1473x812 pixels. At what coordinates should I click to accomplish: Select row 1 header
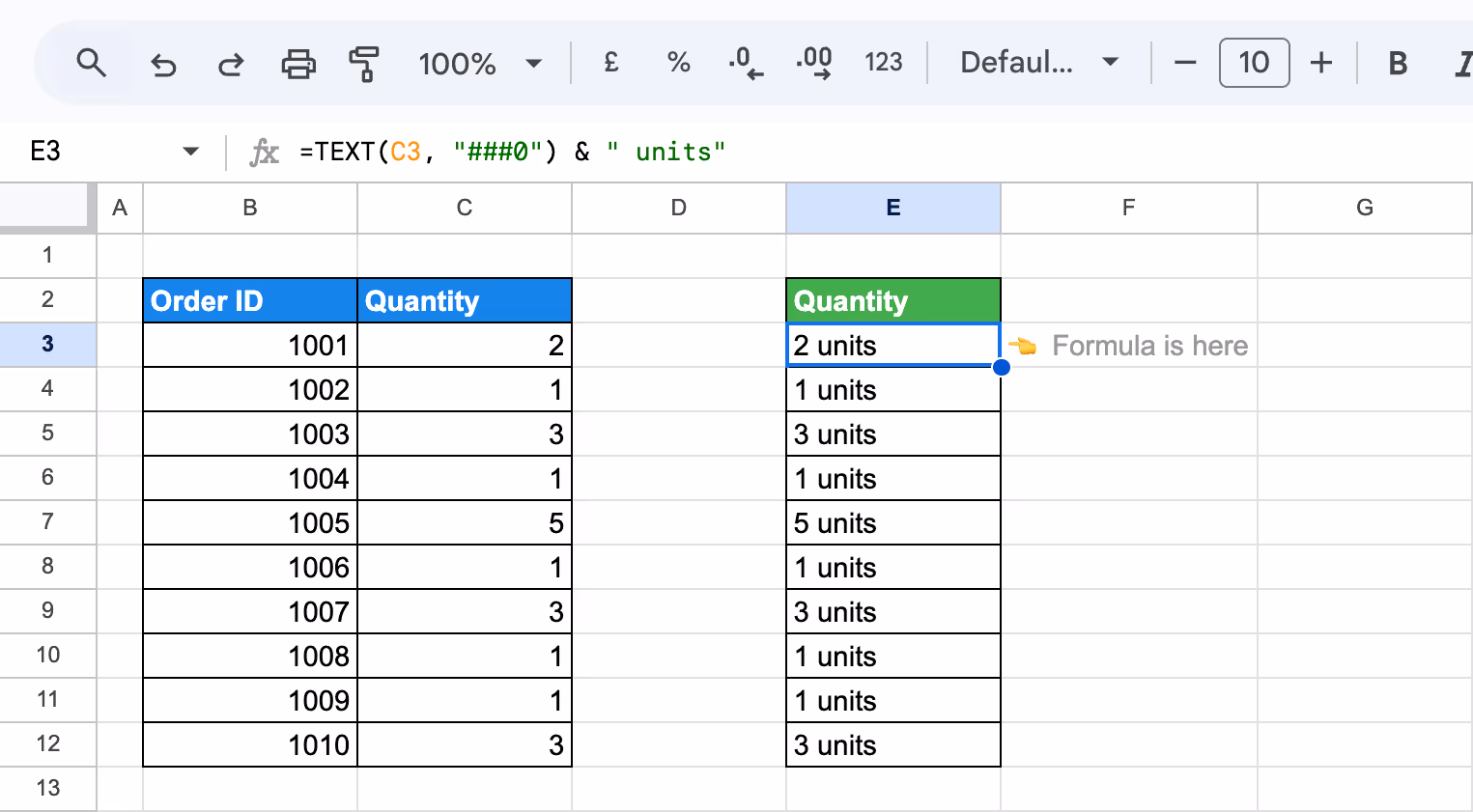pyautogui.click(x=47, y=256)
